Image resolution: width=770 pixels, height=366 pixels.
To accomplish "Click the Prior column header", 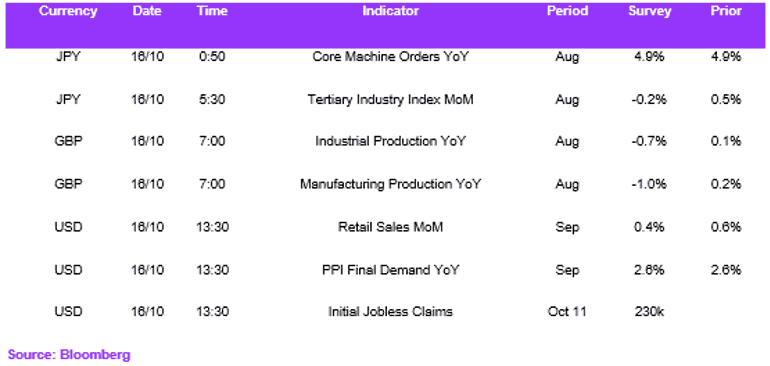I will (x=726, y=11).
